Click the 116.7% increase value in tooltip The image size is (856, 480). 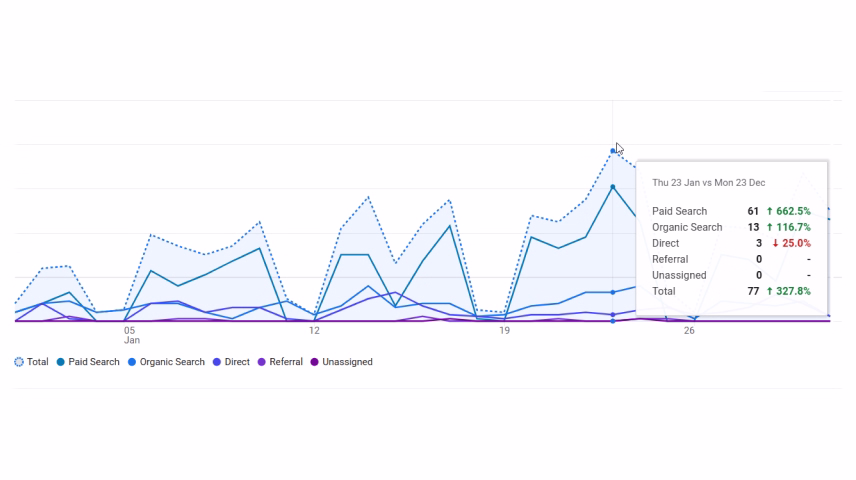click(788, 227)
